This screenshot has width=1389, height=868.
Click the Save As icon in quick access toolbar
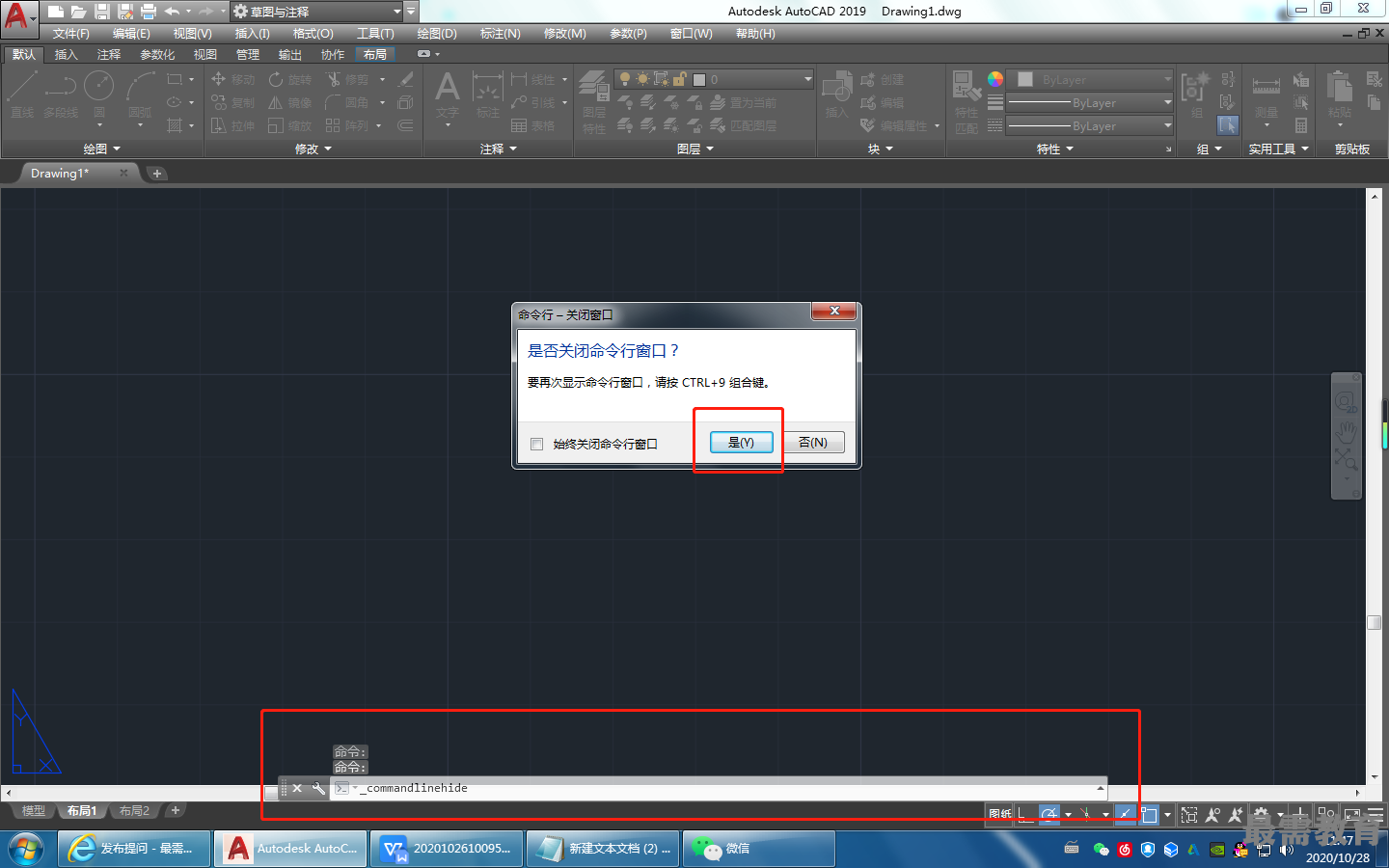tap(125, 12)
